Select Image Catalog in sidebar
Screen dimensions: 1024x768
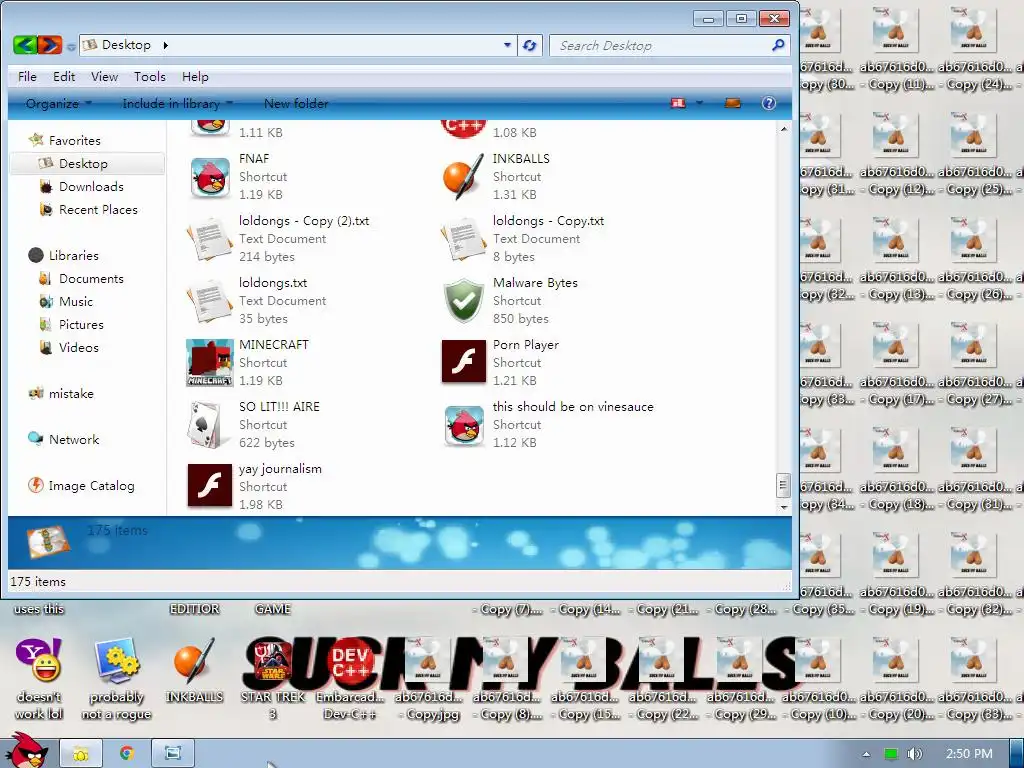81,486
